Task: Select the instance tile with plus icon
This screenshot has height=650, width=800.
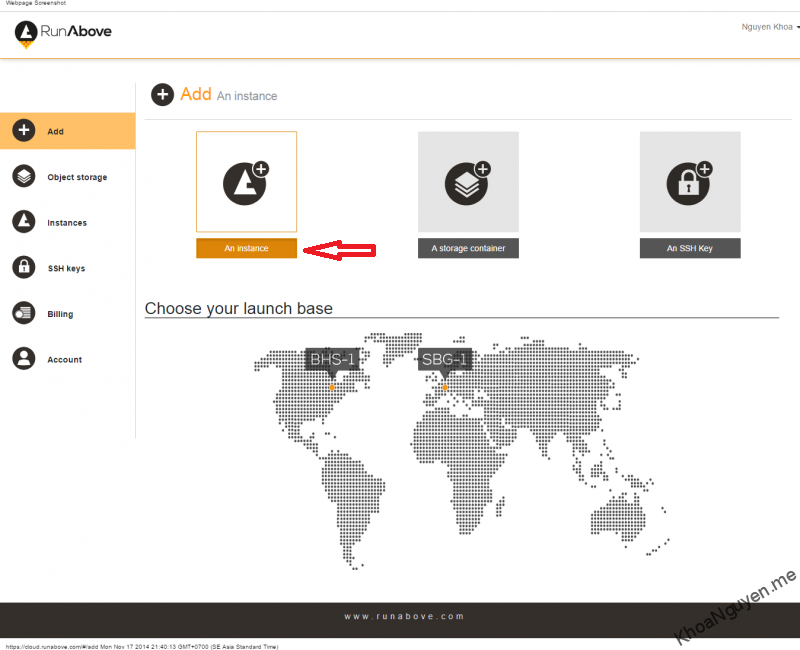Action: 246,182
